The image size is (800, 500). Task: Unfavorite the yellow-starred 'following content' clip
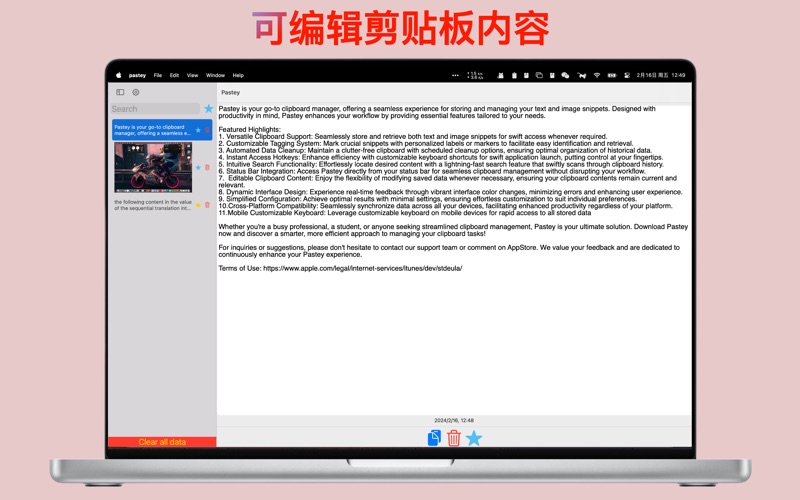coord(198,205)
